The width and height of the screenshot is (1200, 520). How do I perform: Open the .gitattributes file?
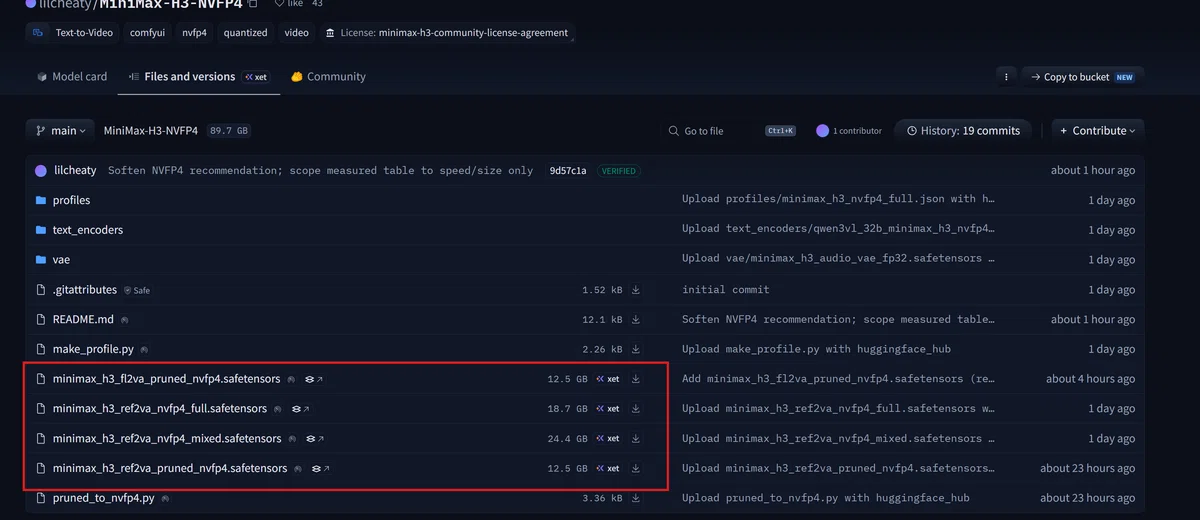pos(85,290)
